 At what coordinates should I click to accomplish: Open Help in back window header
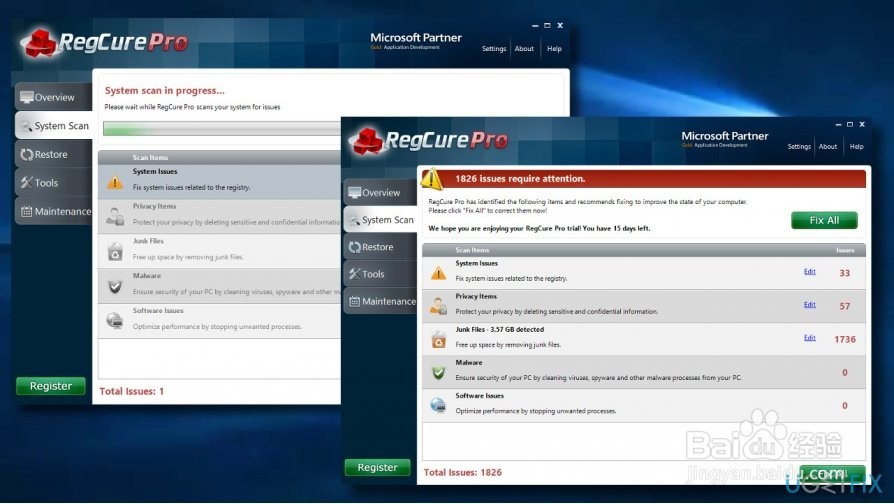pyautogui.click(x=554, y=48)
